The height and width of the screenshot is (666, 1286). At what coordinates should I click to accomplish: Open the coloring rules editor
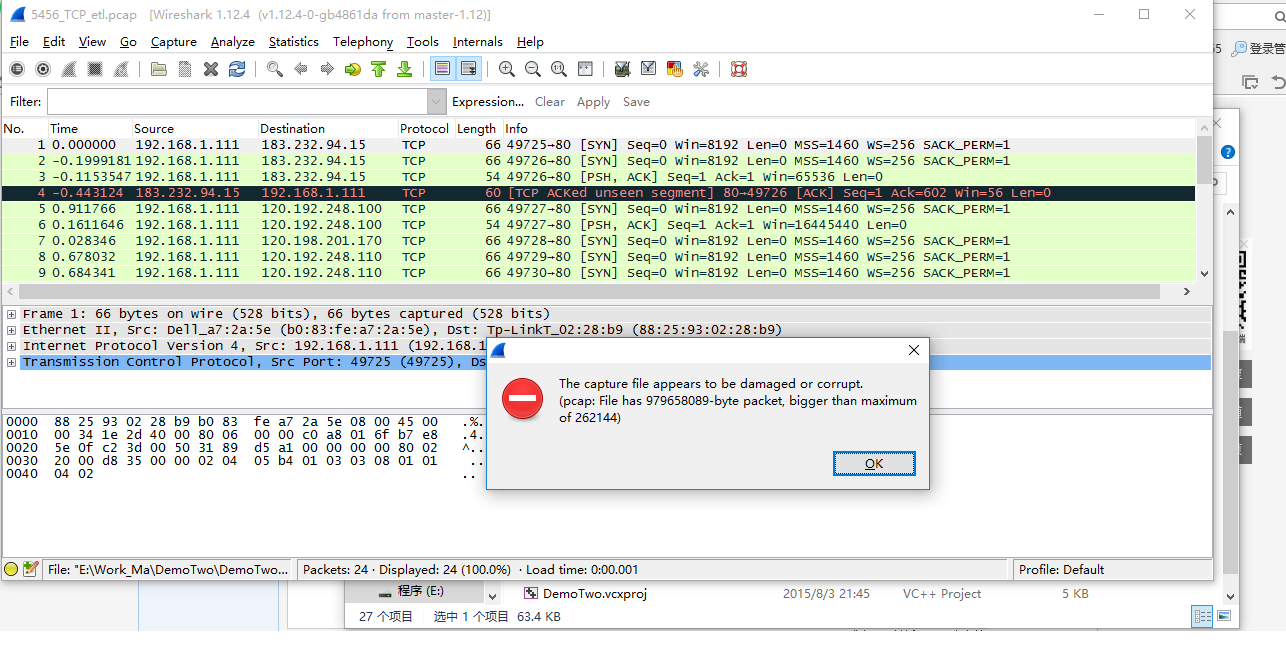[675, 69]
